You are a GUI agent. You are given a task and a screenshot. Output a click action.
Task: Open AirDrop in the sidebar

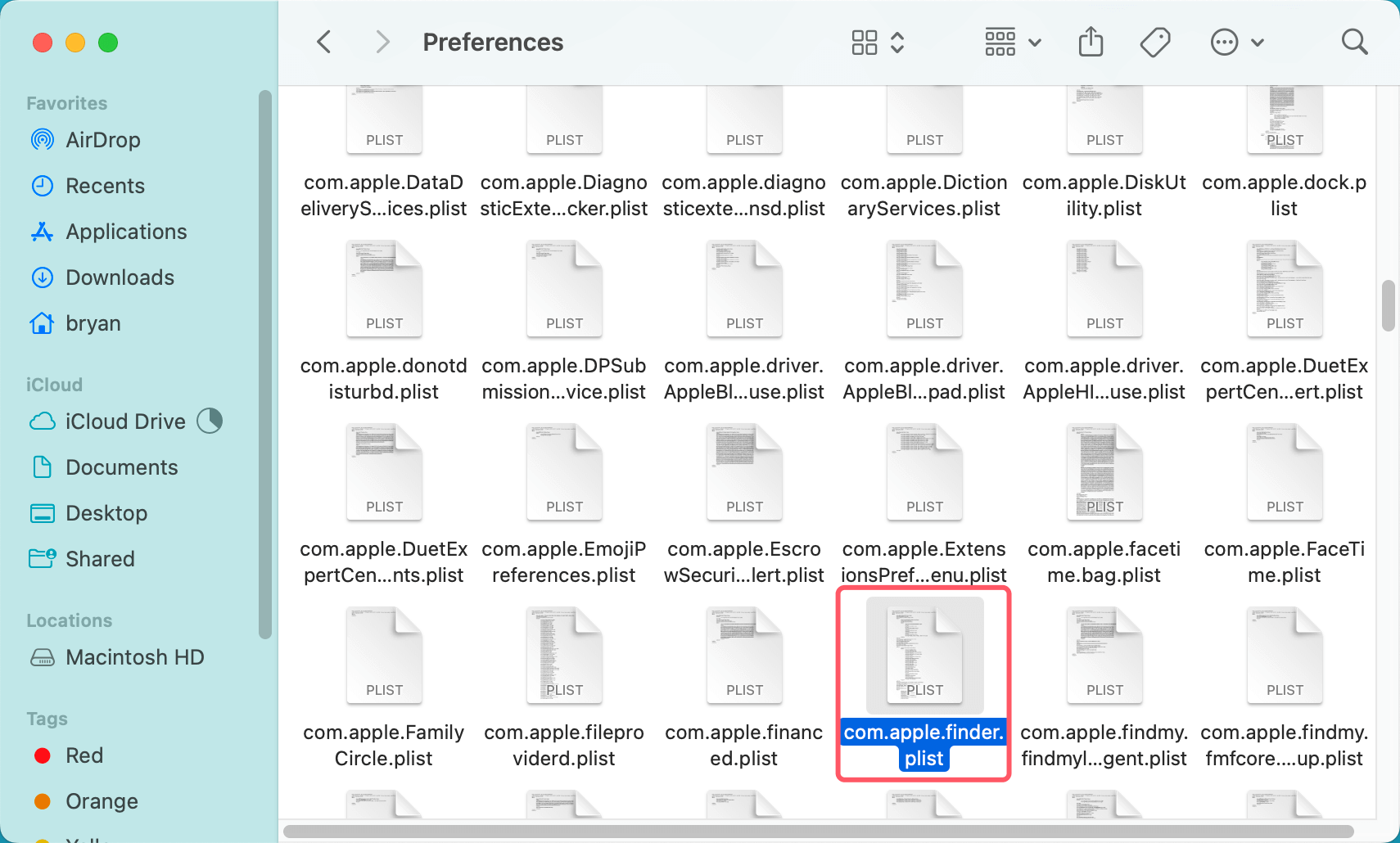[x=102, y=140]
